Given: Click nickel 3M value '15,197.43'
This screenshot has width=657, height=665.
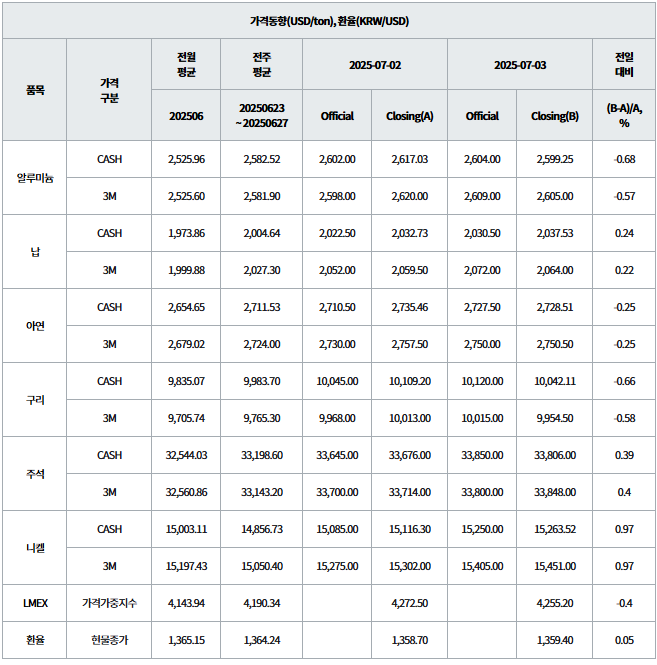Looking at the screenshot, I should coord(186,566).
